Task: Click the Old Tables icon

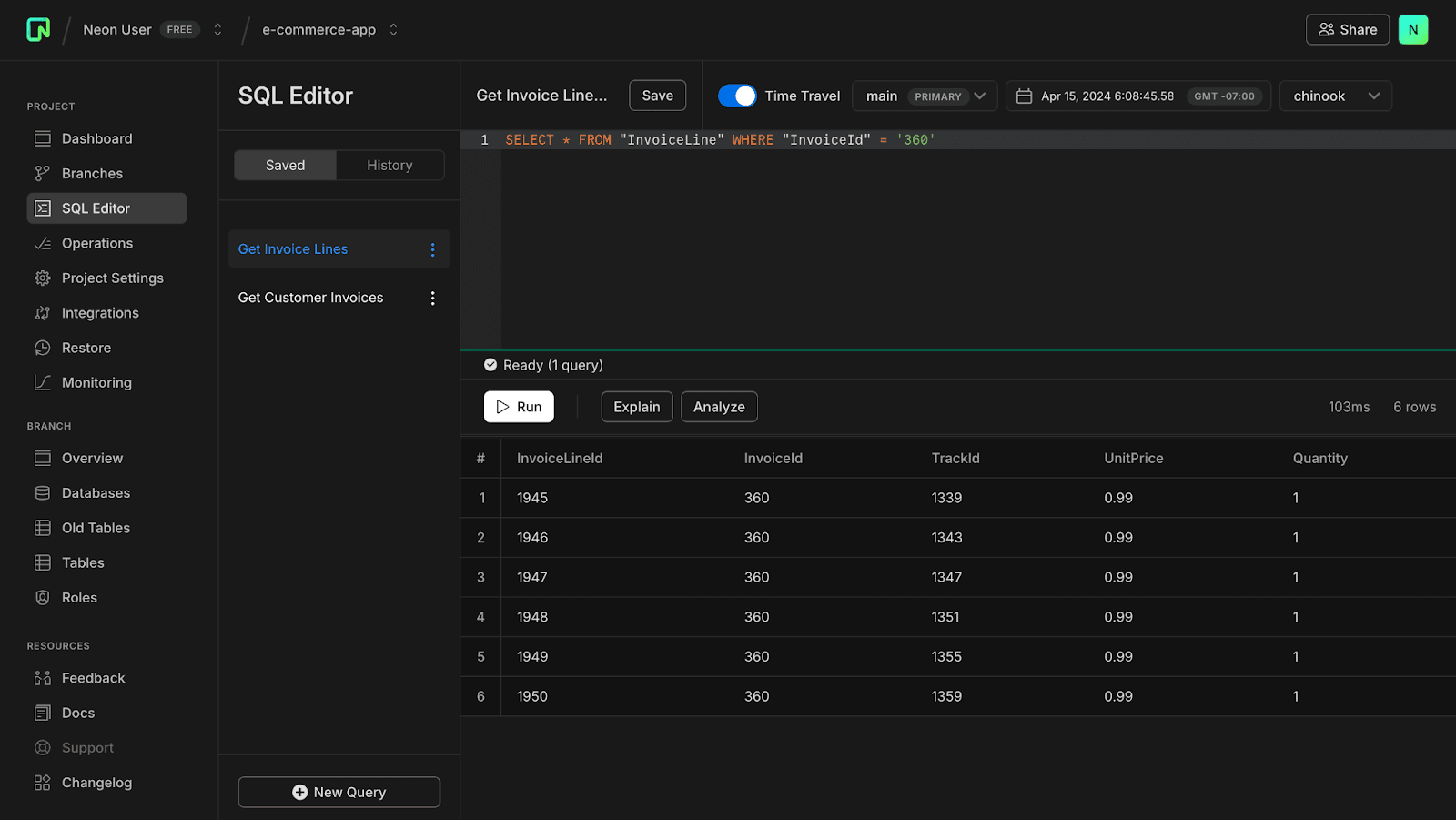Action: pyautogui.click(x=43, y=528)
